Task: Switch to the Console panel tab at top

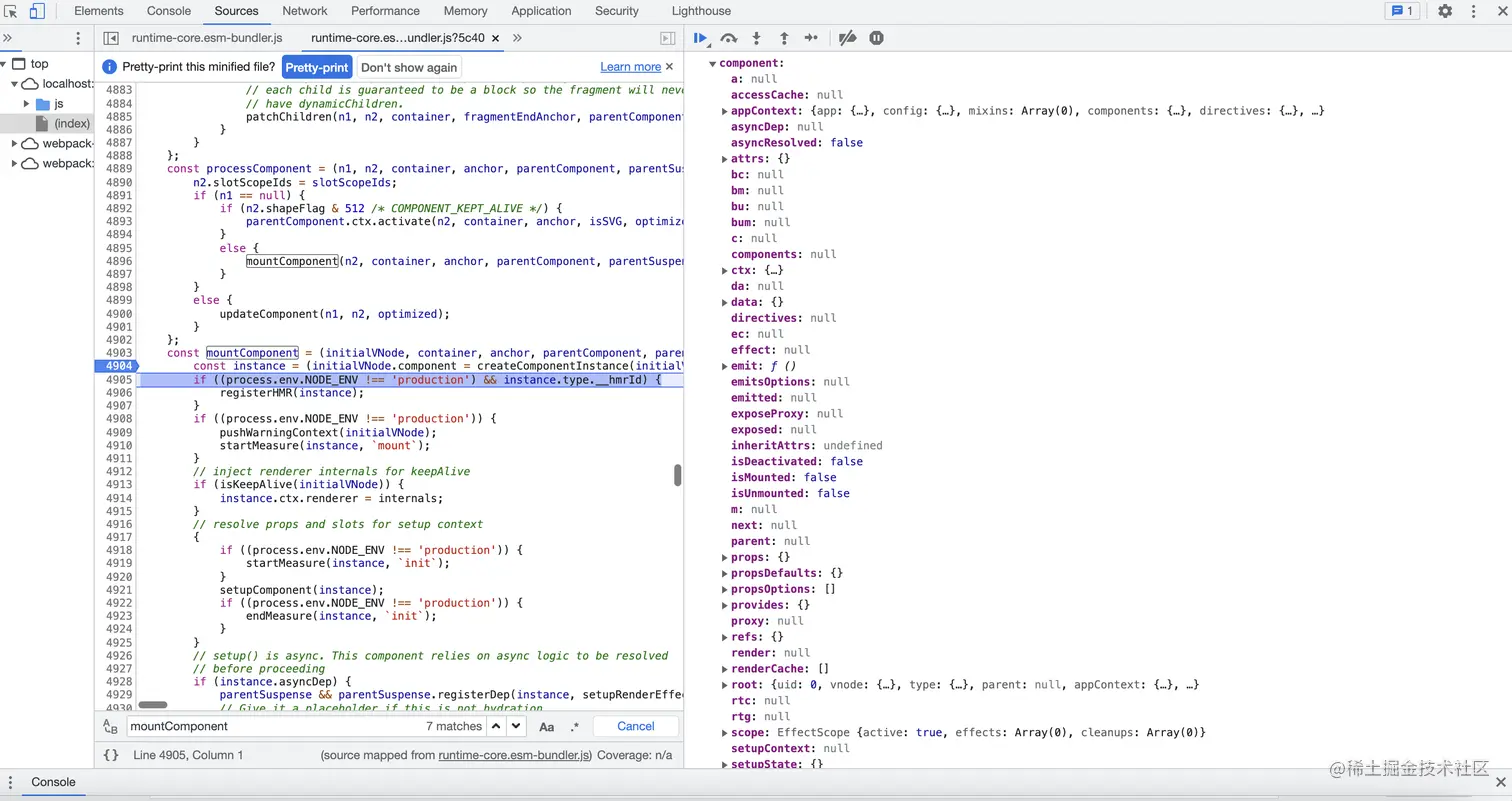Action: coord(169,11)
